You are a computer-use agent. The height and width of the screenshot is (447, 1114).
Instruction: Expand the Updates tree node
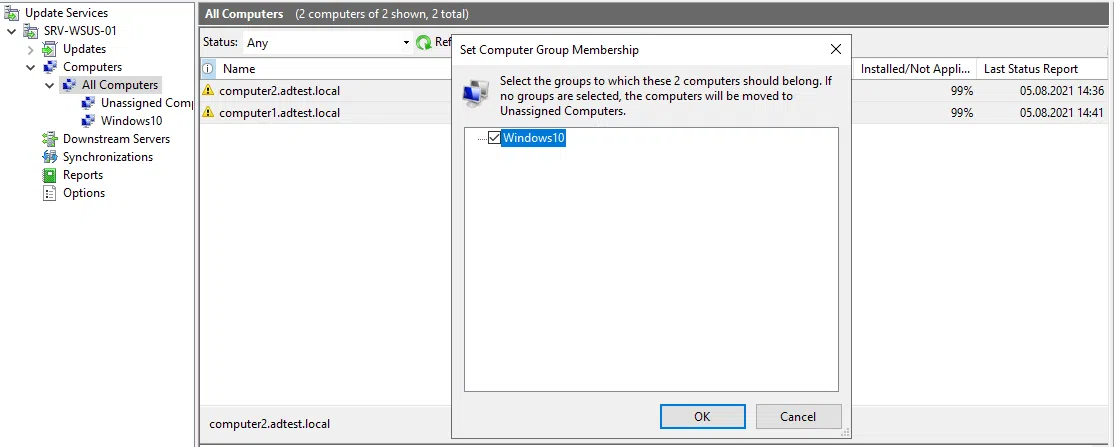[31, 49]
